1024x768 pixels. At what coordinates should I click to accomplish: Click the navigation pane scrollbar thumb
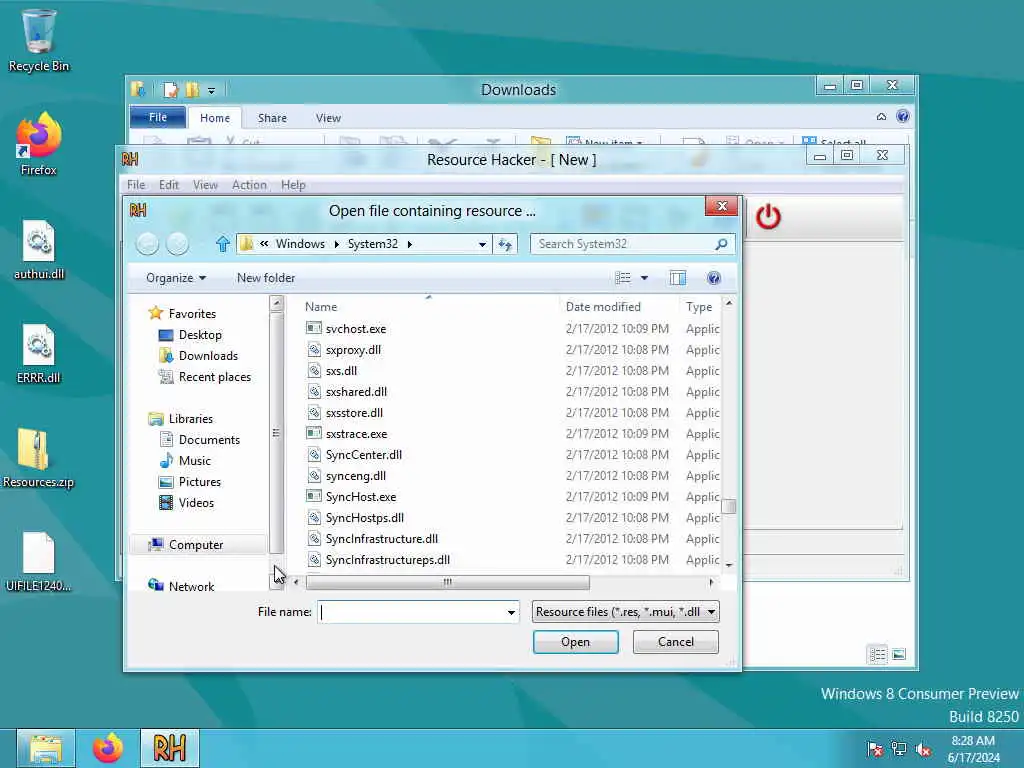pos(276,433)
